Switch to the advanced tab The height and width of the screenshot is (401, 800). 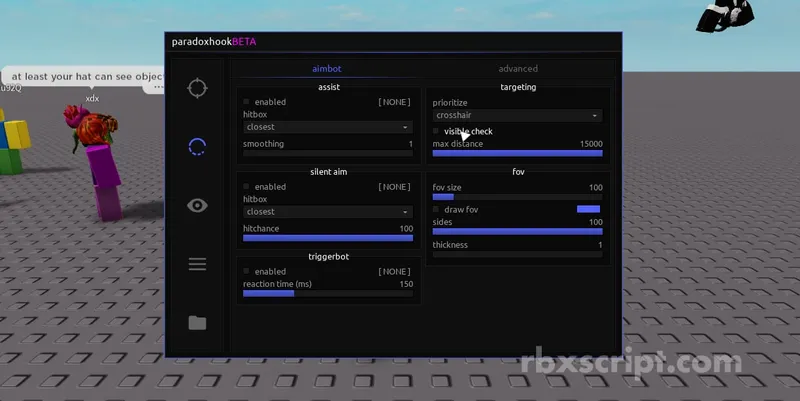518,68
